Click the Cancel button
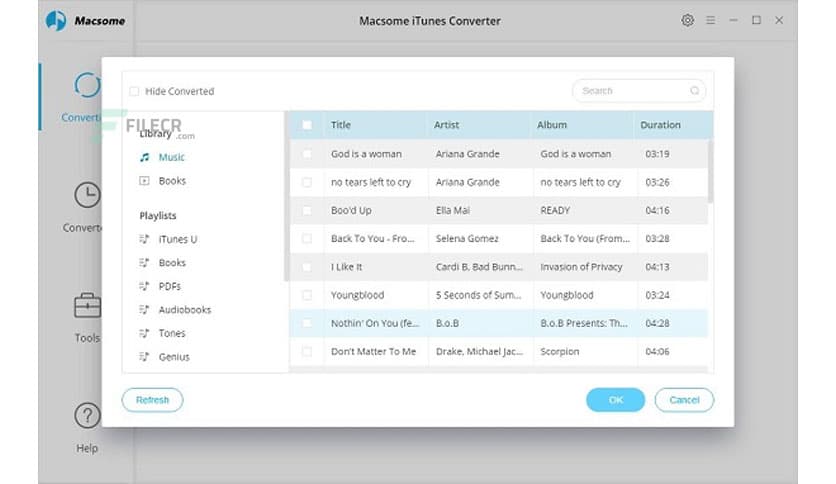The width and height of the screenshot is (836, 484). tap(684, 400)
